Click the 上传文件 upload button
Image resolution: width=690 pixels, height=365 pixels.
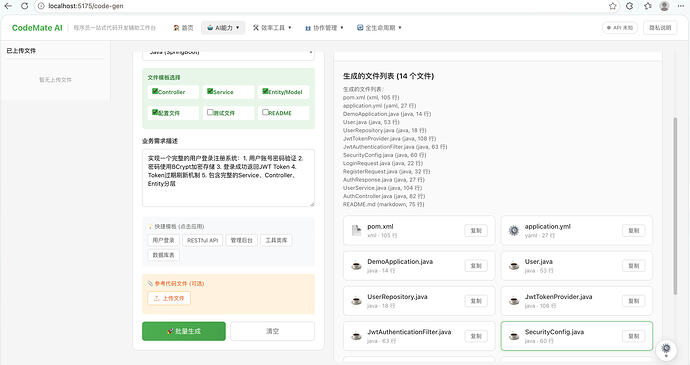pyautogui.click(x=169, y=298)
